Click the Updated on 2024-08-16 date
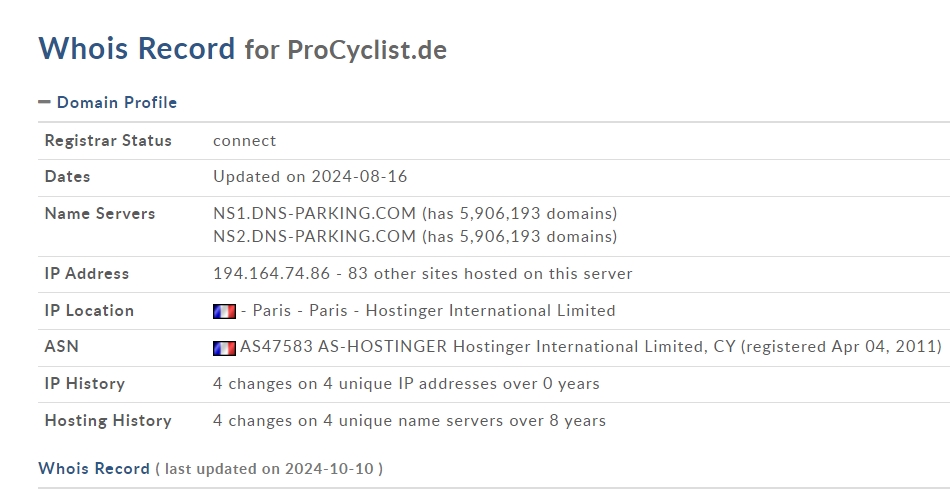 point(310,176)
